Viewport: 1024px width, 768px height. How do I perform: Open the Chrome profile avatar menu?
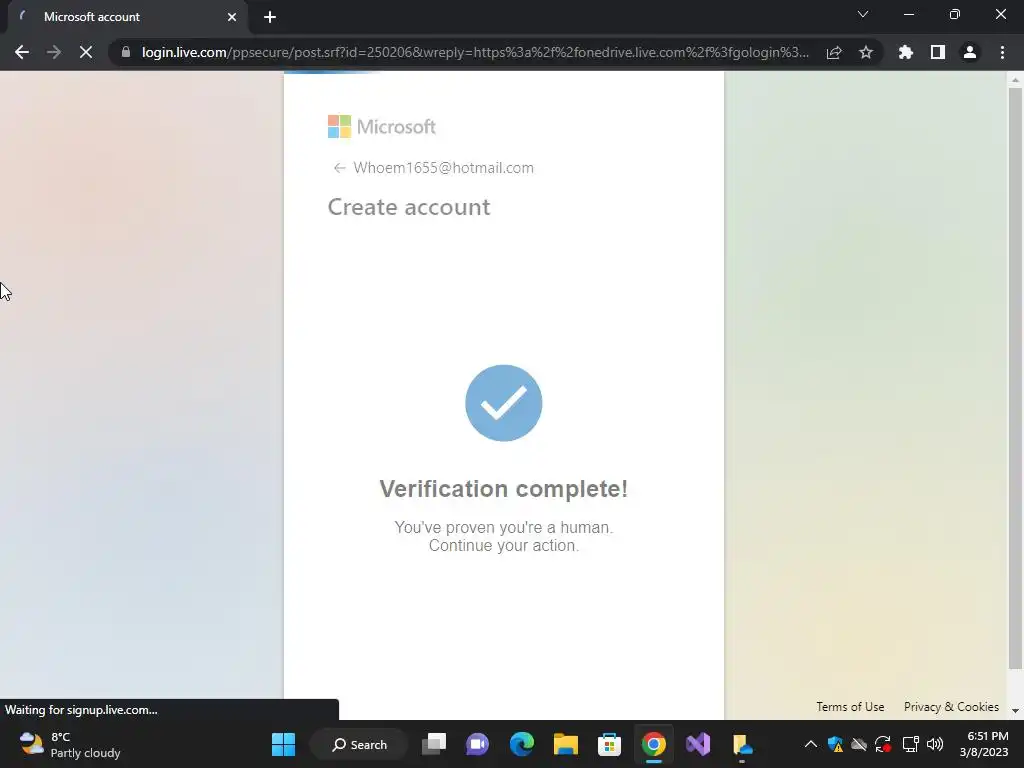click(x=970, y=52)
